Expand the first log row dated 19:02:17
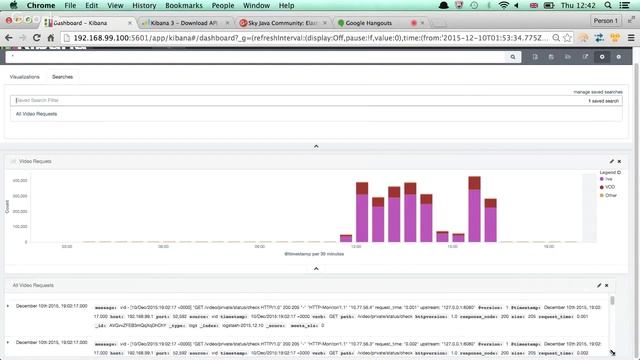Screen dimensions: 640x360 click(x=8, y=306)
